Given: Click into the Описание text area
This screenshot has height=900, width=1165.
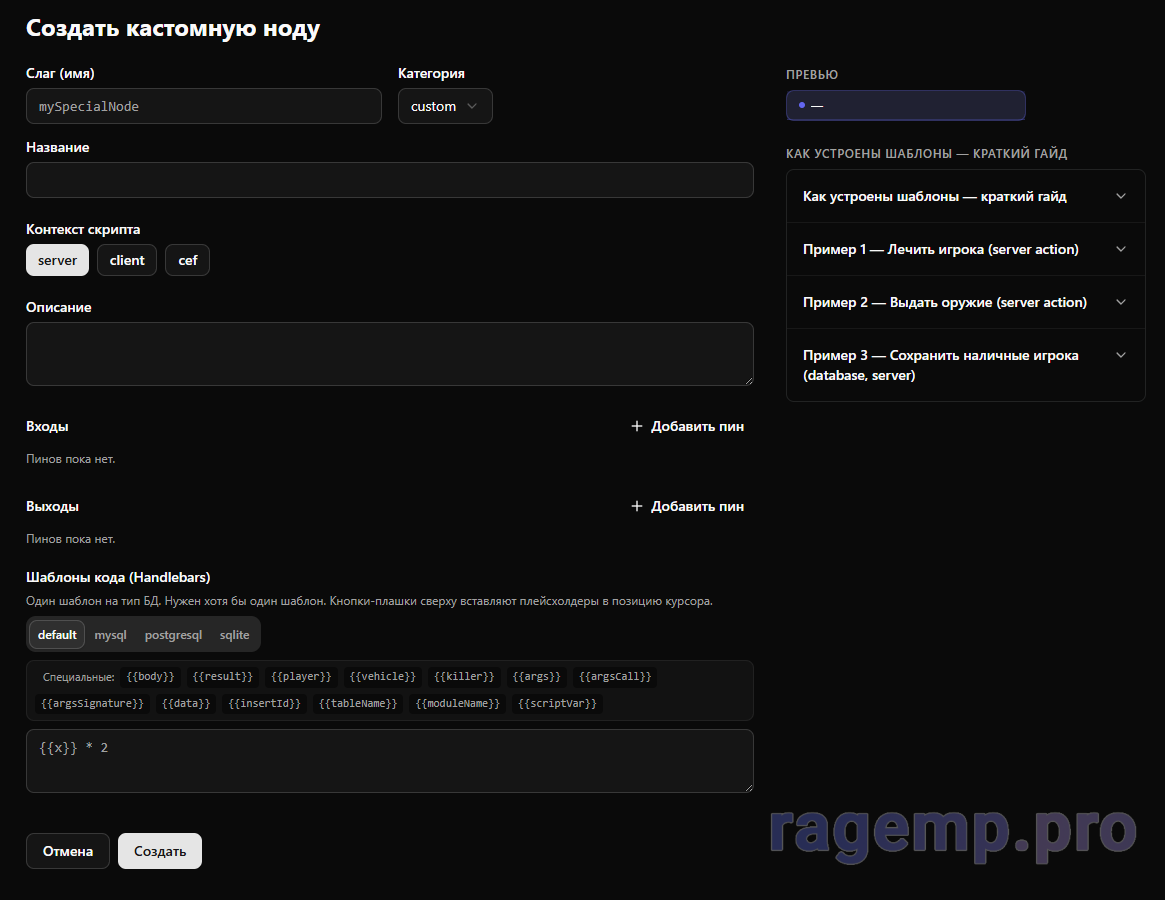Looking at the screenshot, I should coord(389,354).
